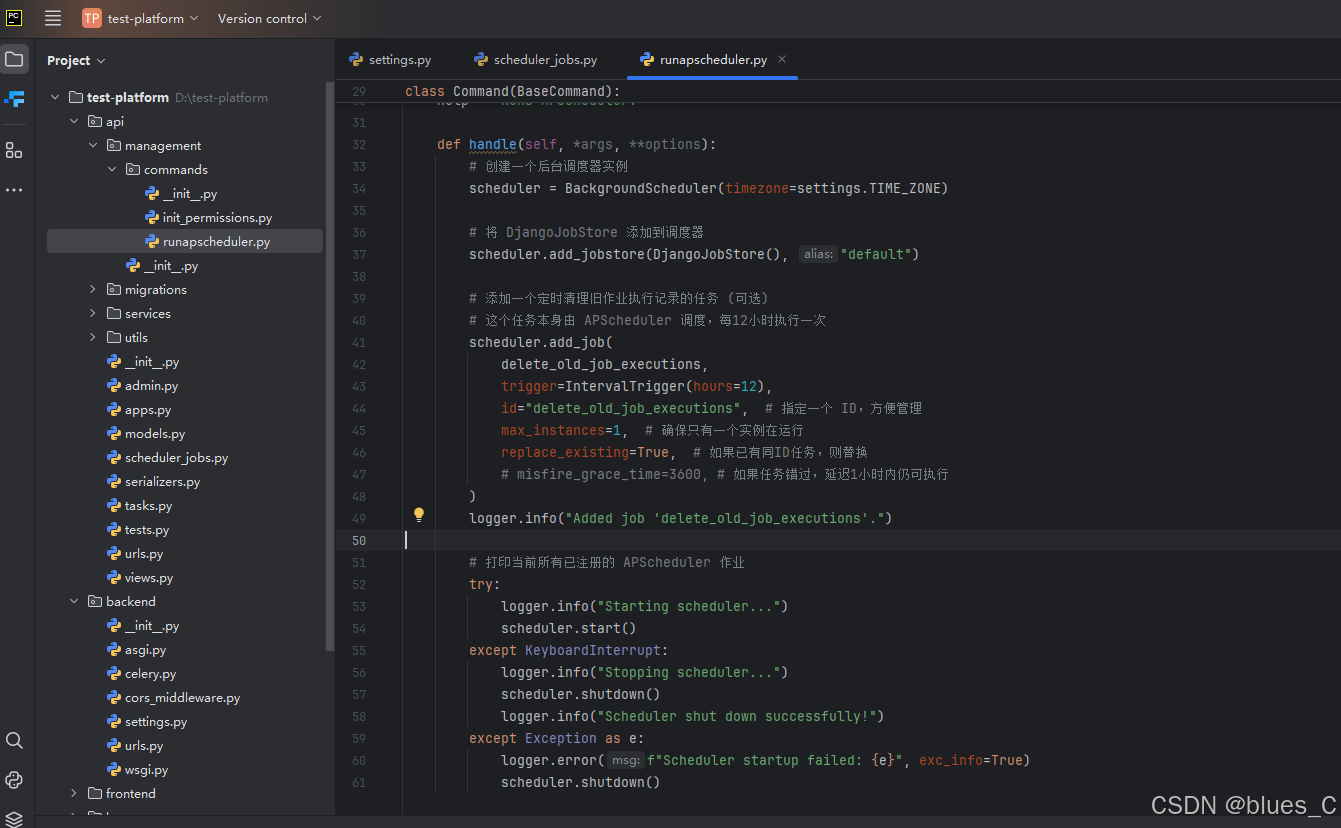Open the main hamburger menu
Image resolution: width=1341 pixels, height=828 pixels.
53,18
